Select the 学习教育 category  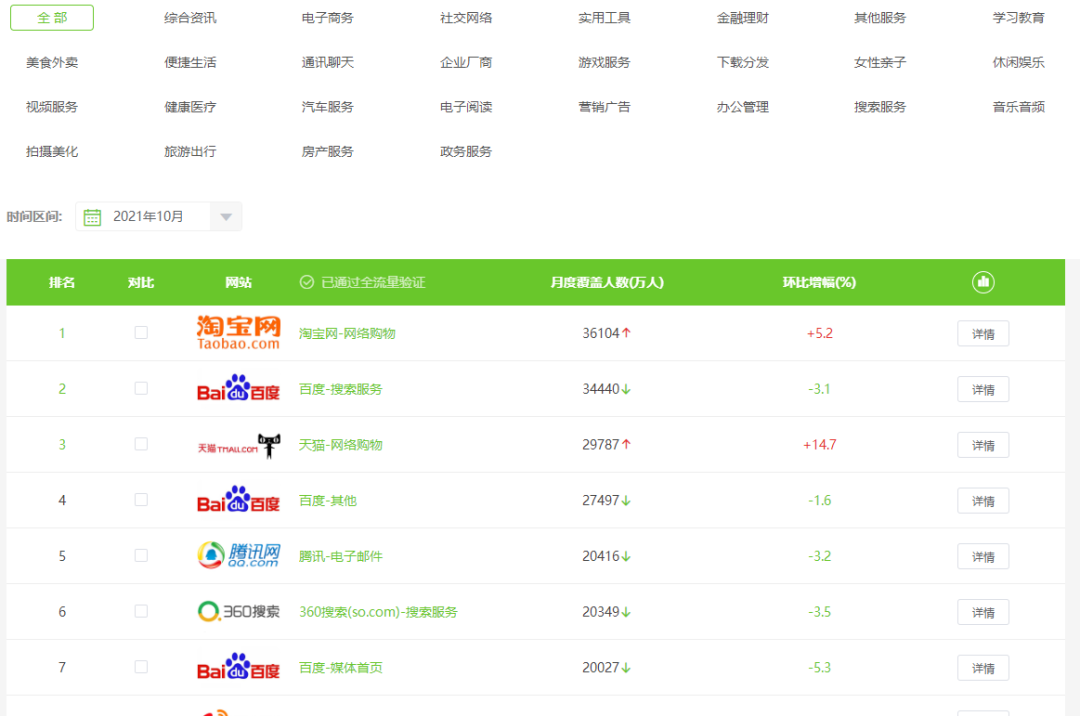[1019, 18]
